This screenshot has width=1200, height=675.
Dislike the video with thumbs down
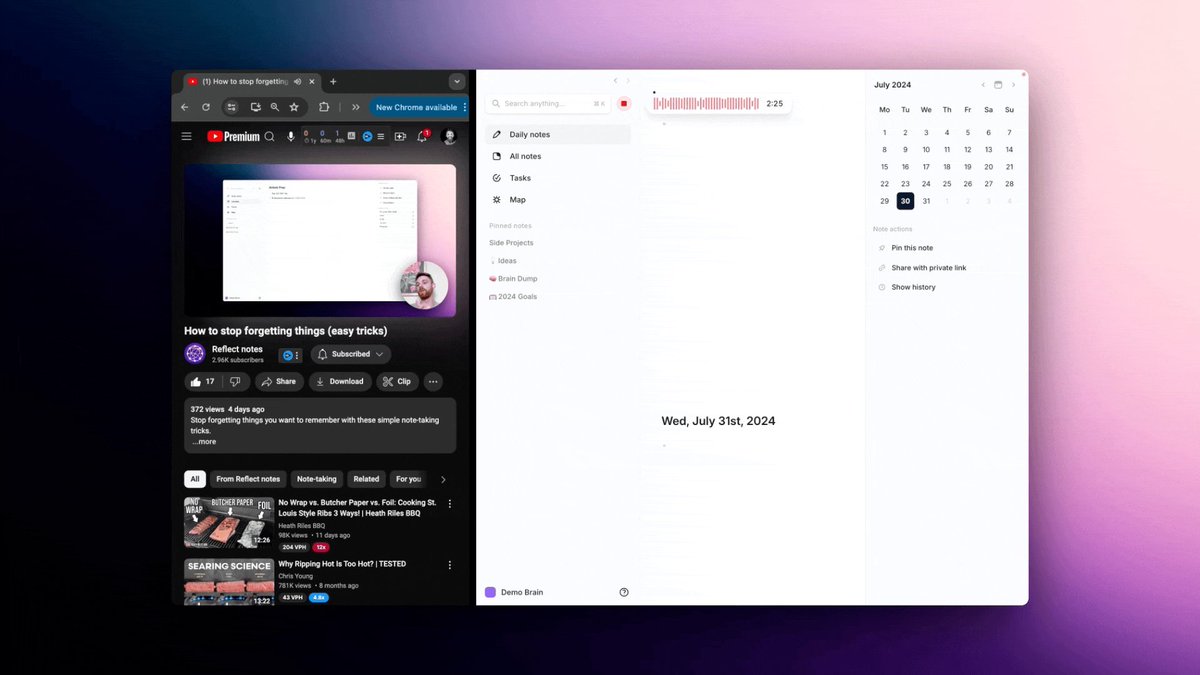point(235,381)
